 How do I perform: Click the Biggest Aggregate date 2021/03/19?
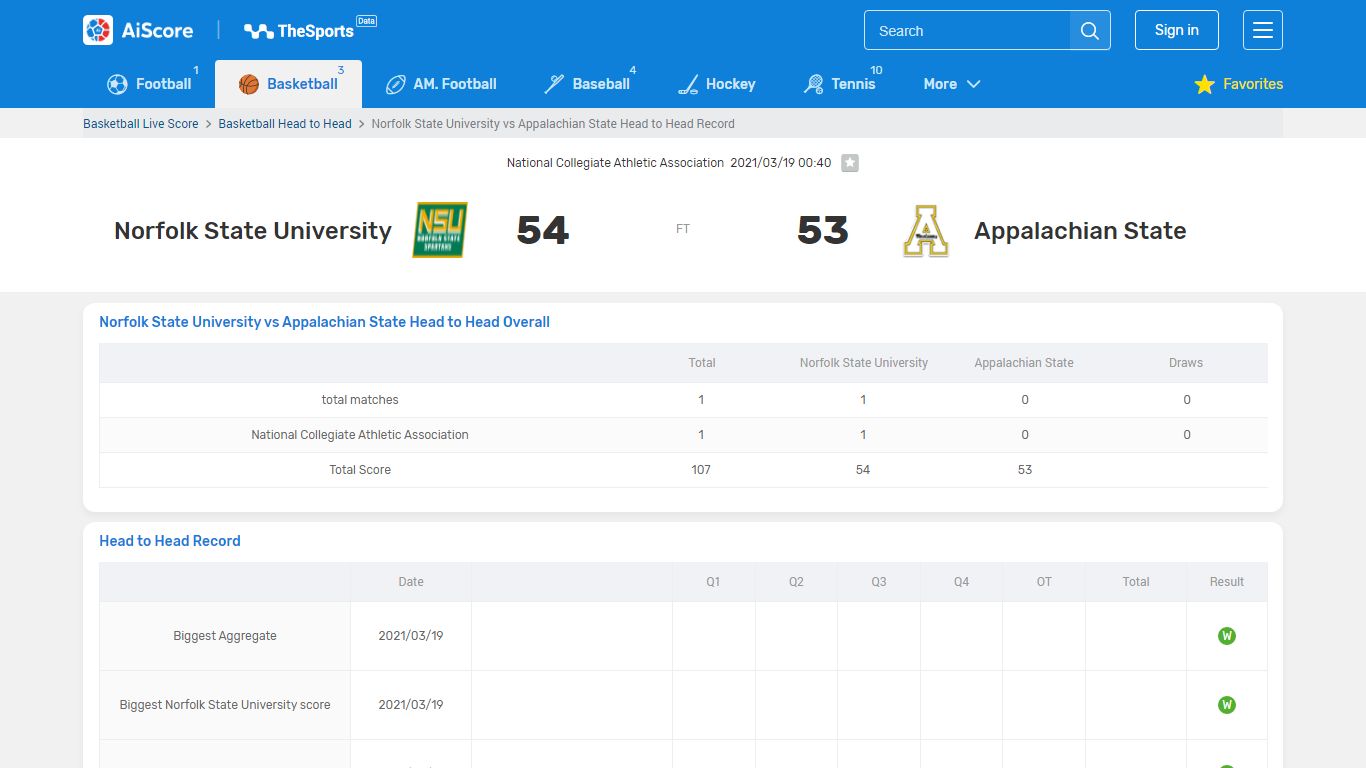(x=411, y=636)
